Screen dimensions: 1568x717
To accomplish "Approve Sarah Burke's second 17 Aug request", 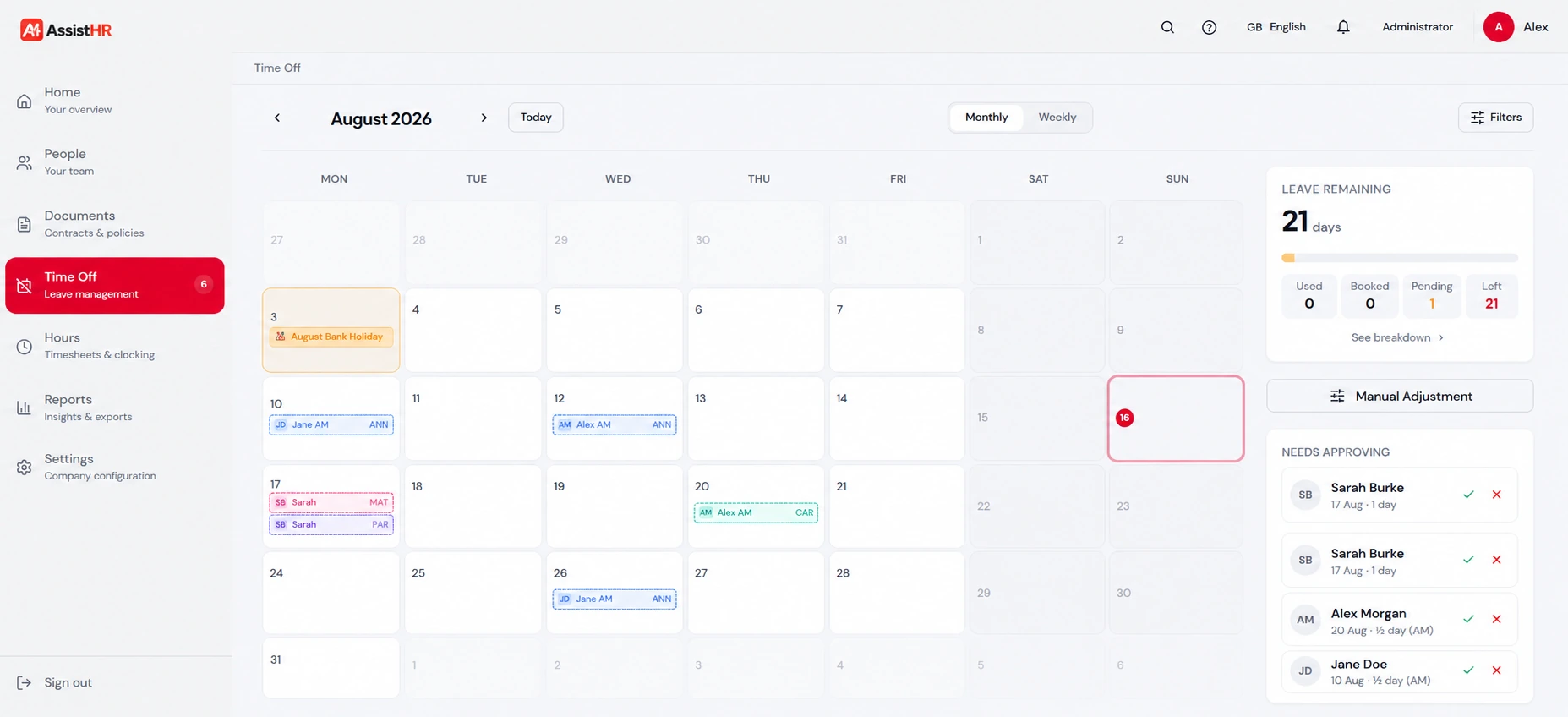I will pos(1468,560).
